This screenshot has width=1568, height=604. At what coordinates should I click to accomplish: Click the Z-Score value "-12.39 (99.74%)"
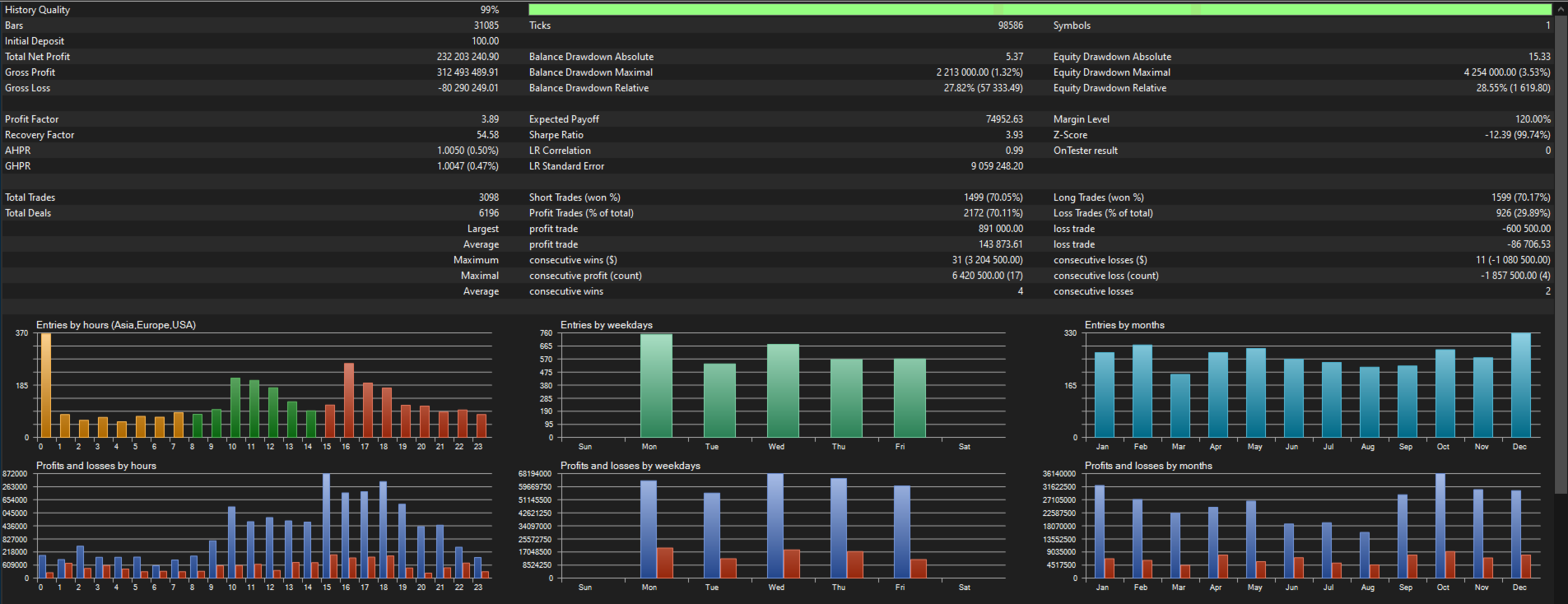[1518, 135]
